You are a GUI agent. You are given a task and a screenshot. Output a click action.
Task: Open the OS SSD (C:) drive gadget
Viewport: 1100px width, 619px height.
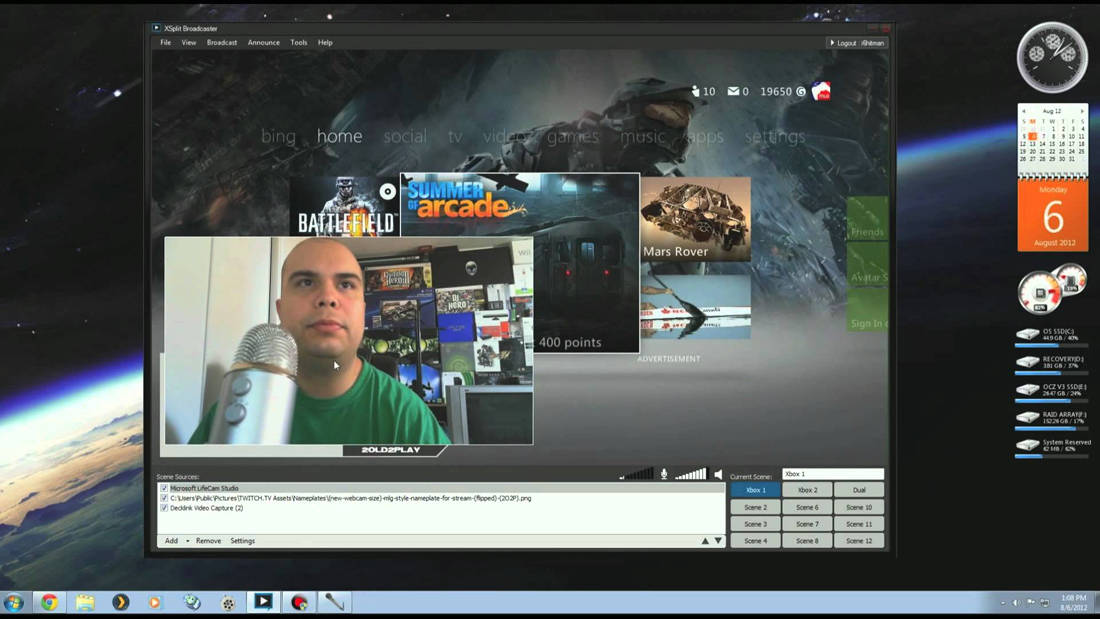1052,336
